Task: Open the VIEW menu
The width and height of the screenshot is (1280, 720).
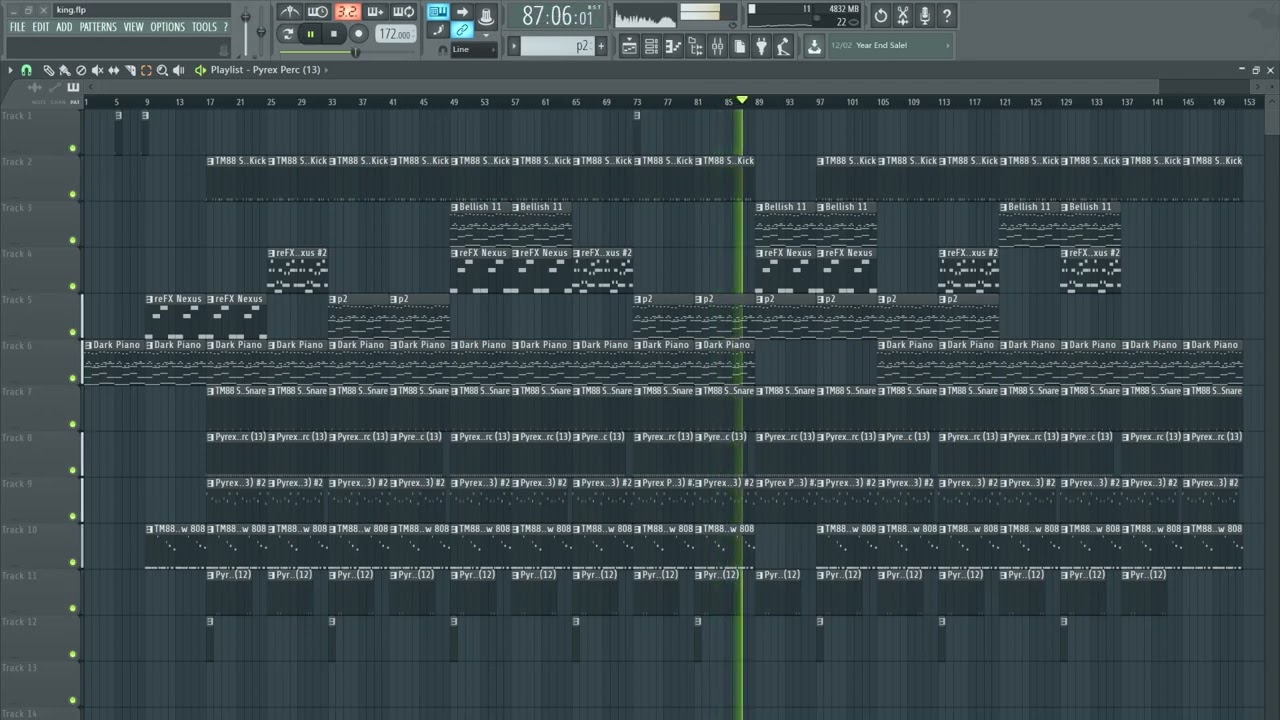Action: click(133, 27)
